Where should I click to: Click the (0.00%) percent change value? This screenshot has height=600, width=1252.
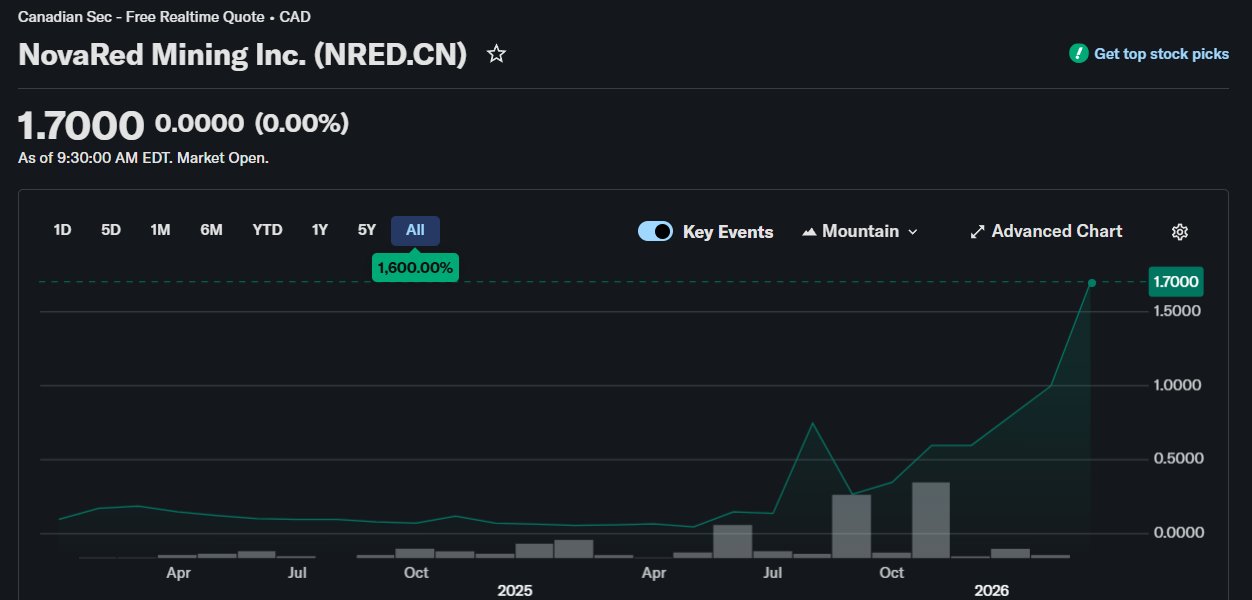coord(302,124)
